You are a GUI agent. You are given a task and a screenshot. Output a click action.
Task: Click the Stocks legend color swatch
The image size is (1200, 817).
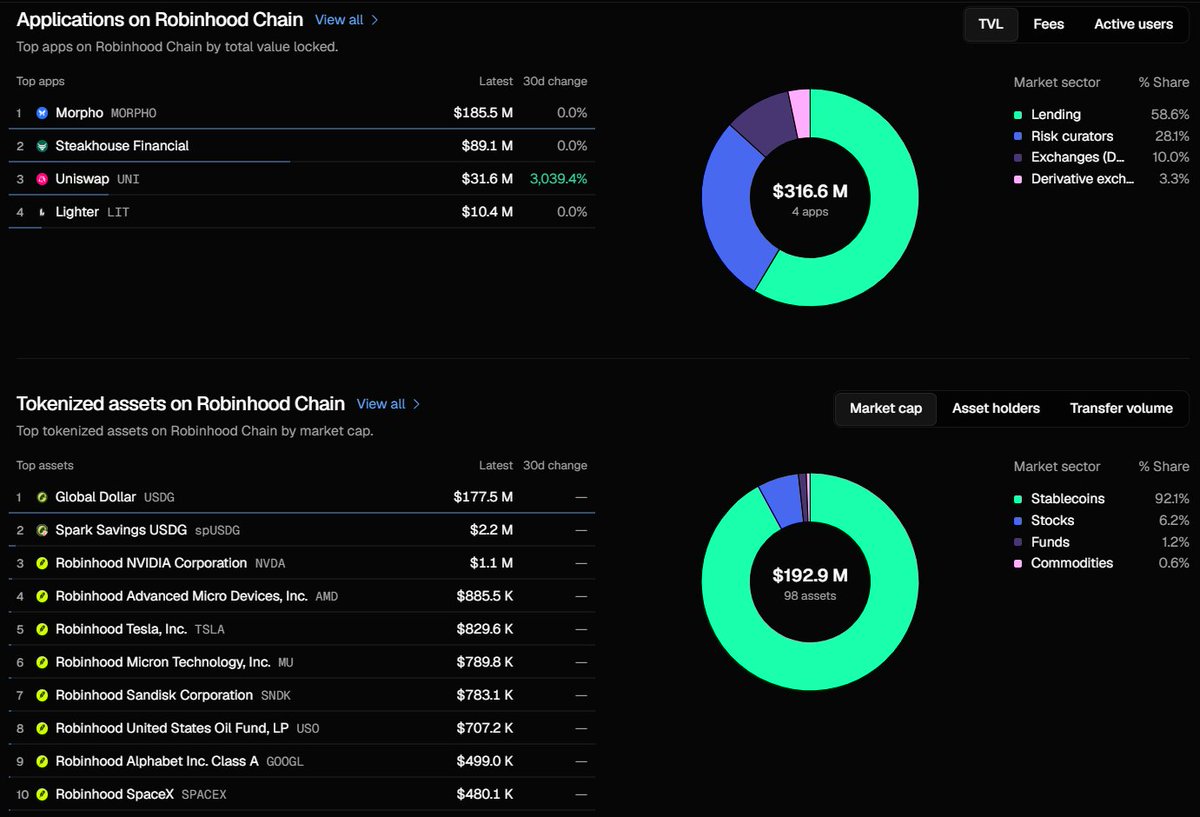(1018, 521)
